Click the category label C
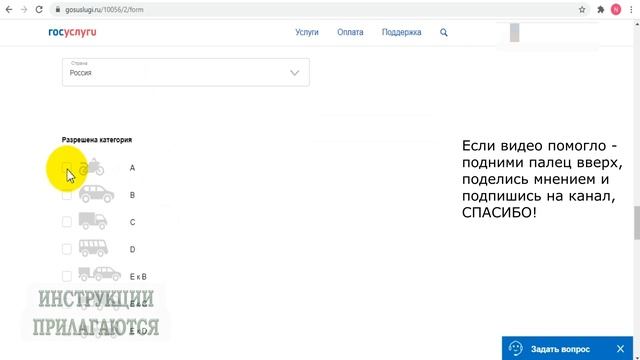This screenshot has height=360, width=640. (x=132, y=222)
